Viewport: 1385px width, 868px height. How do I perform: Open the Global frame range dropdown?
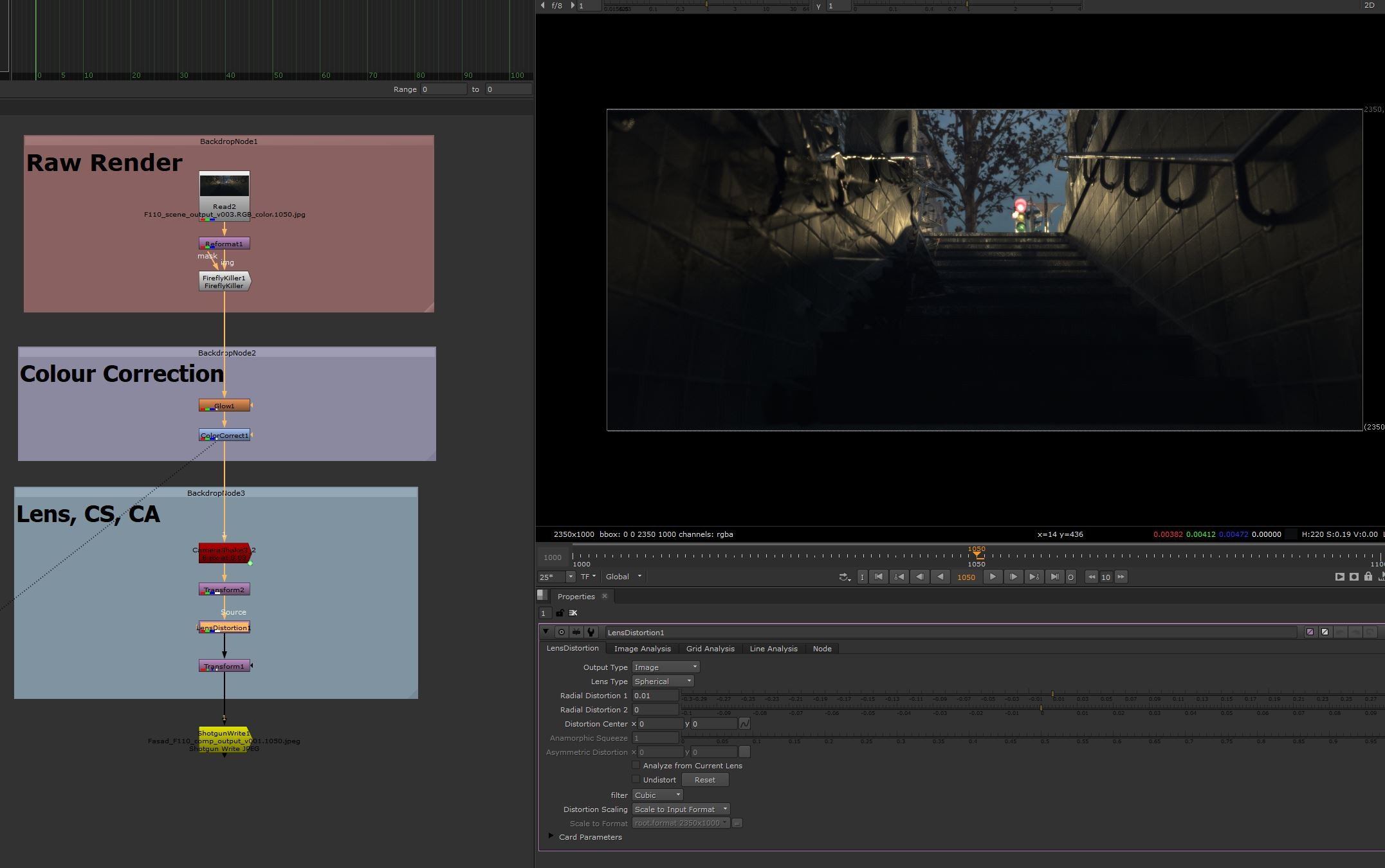pos(623,577)
